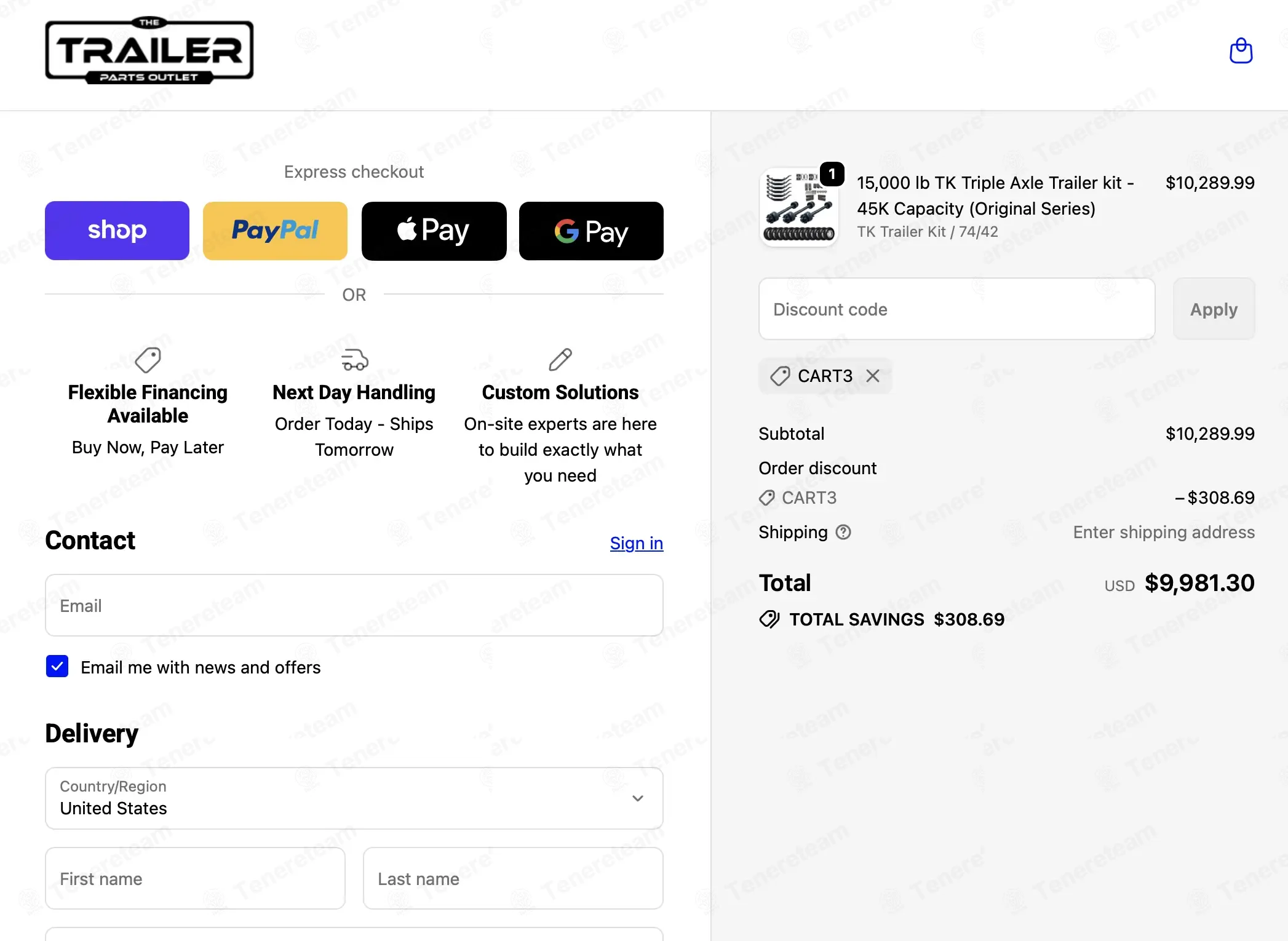The image size is (1288, 941).
Task: Pay with Apple Pay
Action: 434,231
